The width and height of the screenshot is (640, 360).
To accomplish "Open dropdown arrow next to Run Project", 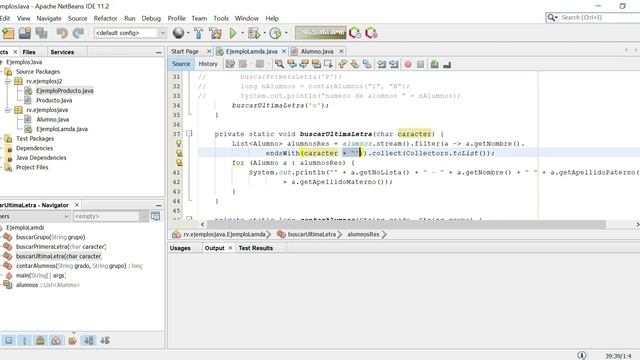I will pyautogui.click(x=242, y=33).
